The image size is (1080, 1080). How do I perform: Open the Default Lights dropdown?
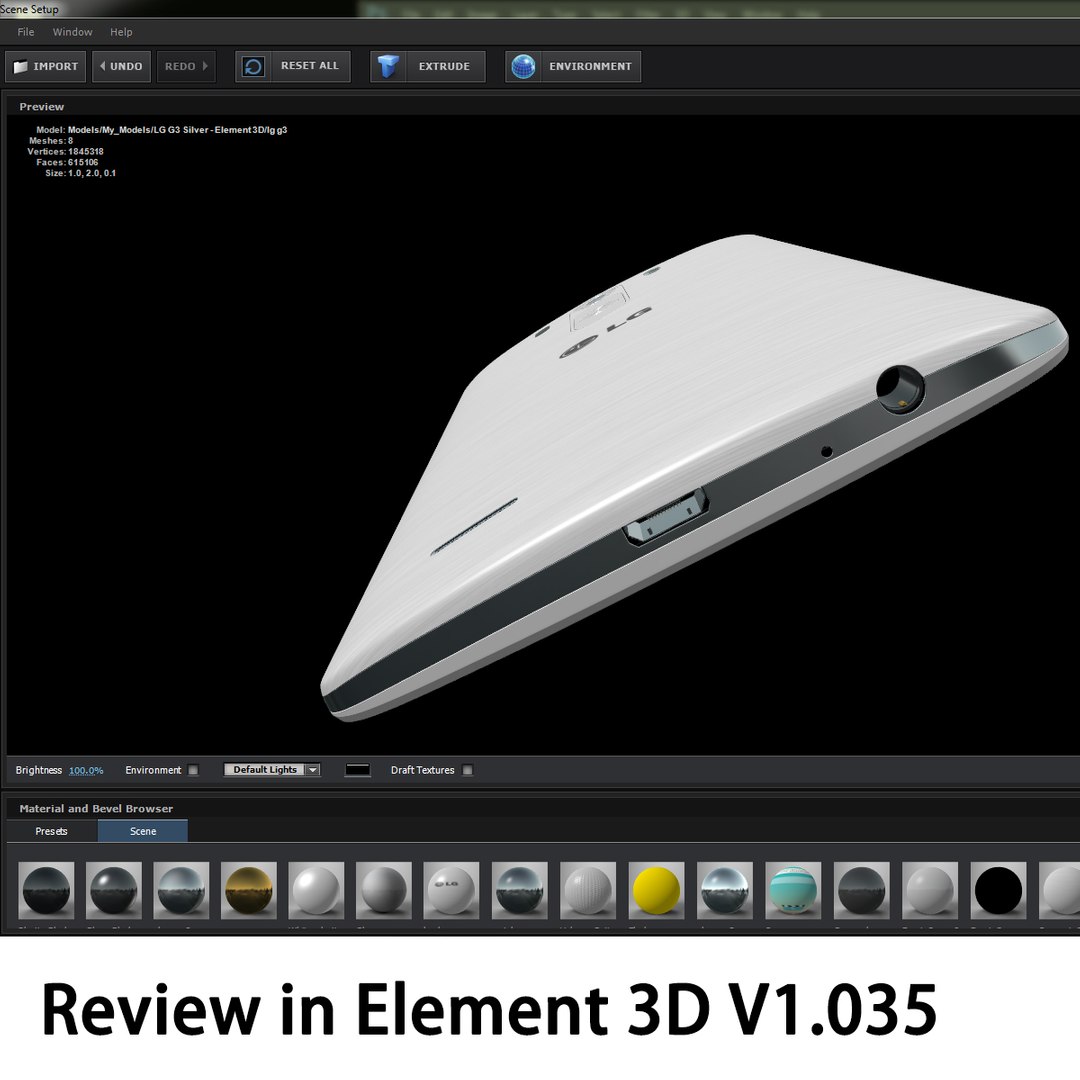pyautogui.click(x=272, y=769)
